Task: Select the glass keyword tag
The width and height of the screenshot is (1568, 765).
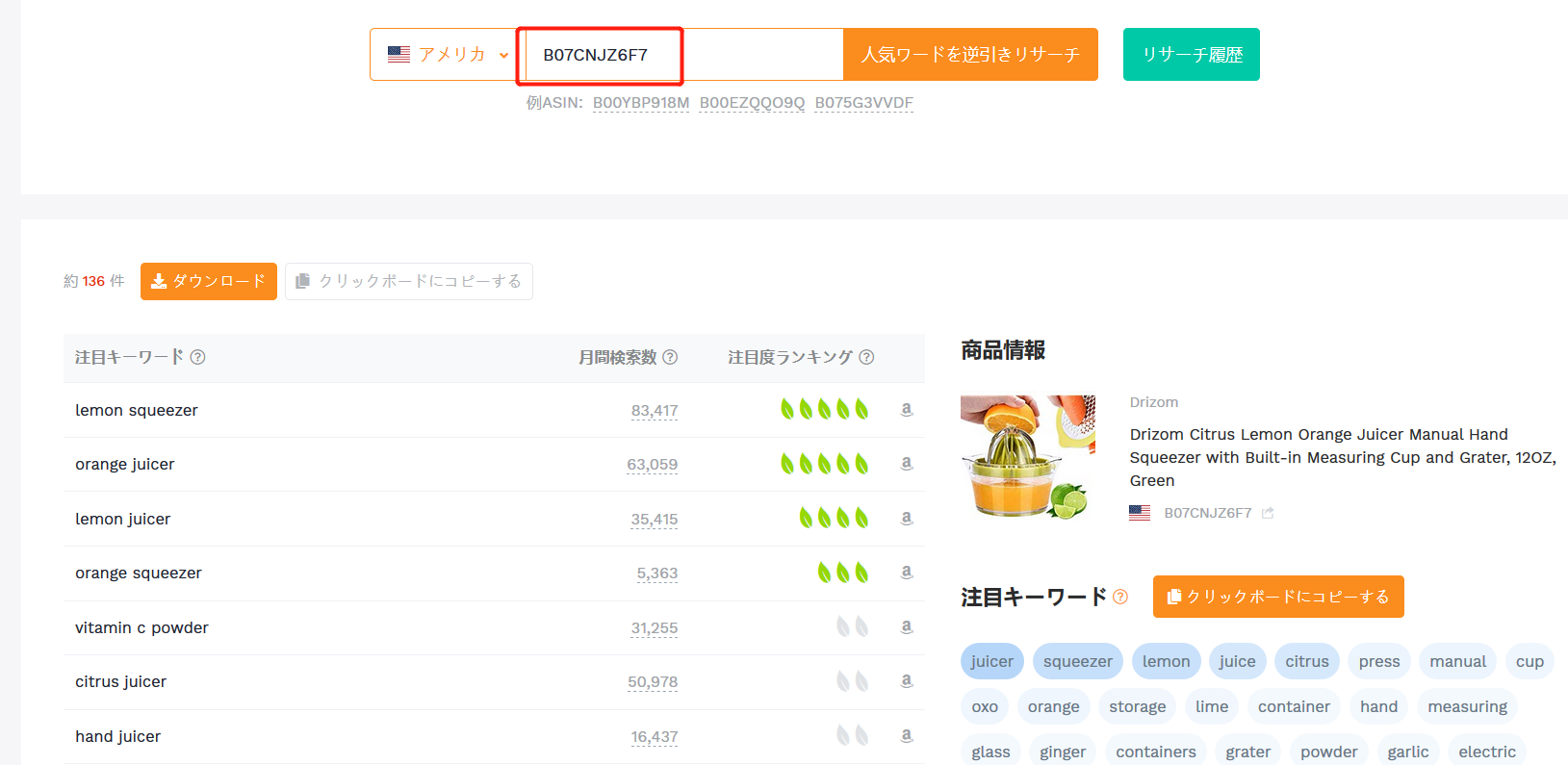Action: pos(990,752)
